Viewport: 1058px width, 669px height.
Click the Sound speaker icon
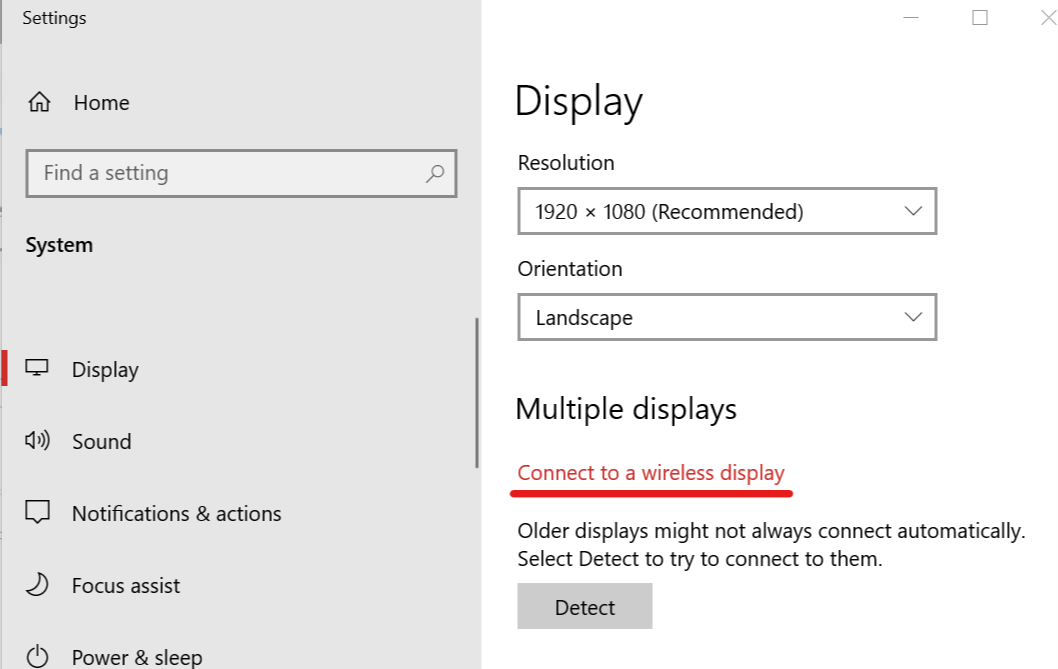click(37, 441)
